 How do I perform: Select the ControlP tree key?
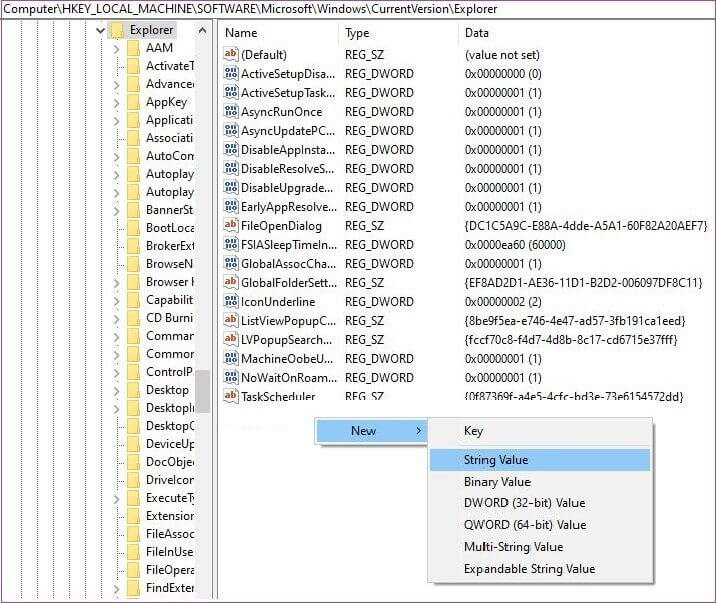[169, 372]
